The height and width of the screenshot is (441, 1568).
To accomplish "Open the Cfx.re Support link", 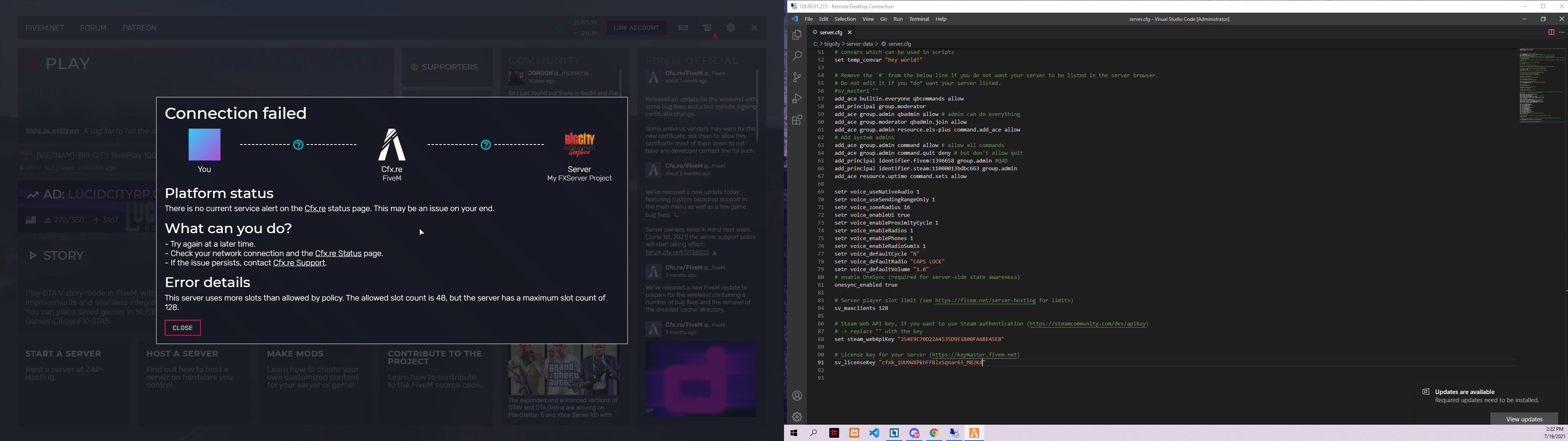I will point(299,263).
